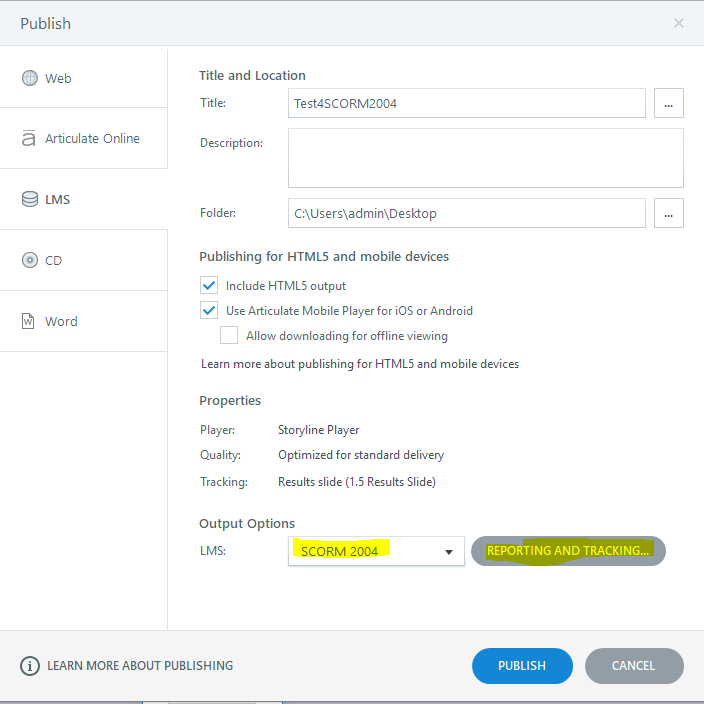Open HTML5 and mobile devices help link
The width and height of the screenshot is (704, 704).
360,364
